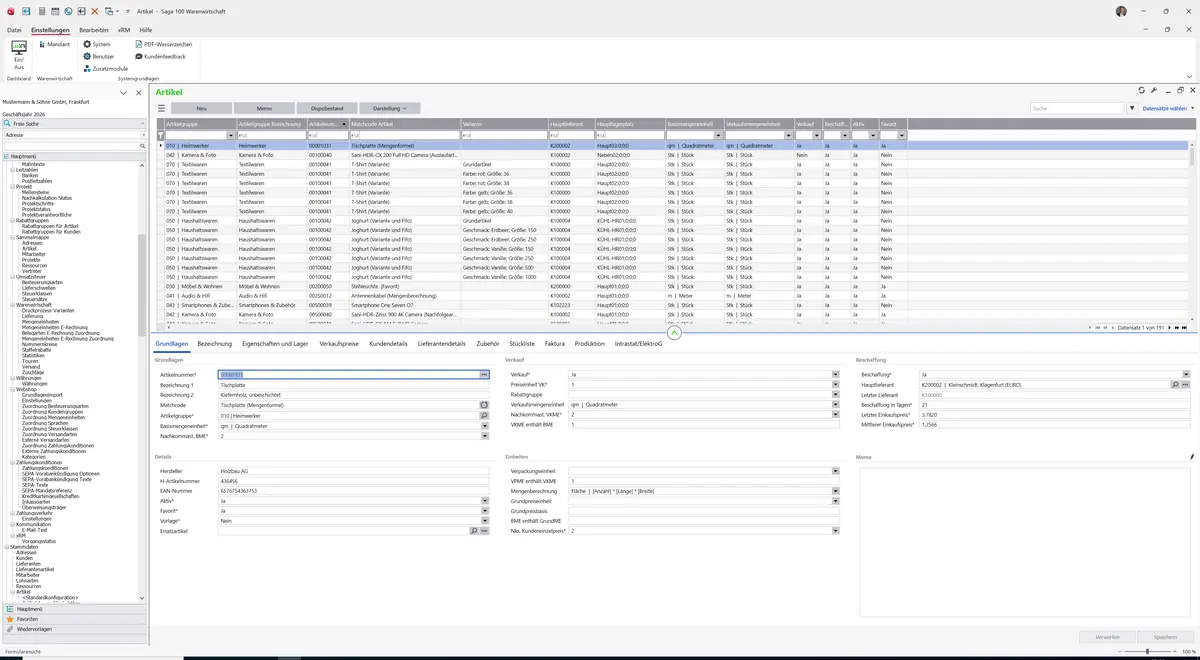Open the Verkauf field dropdown

pyautogui.click(x=835, y=374)
